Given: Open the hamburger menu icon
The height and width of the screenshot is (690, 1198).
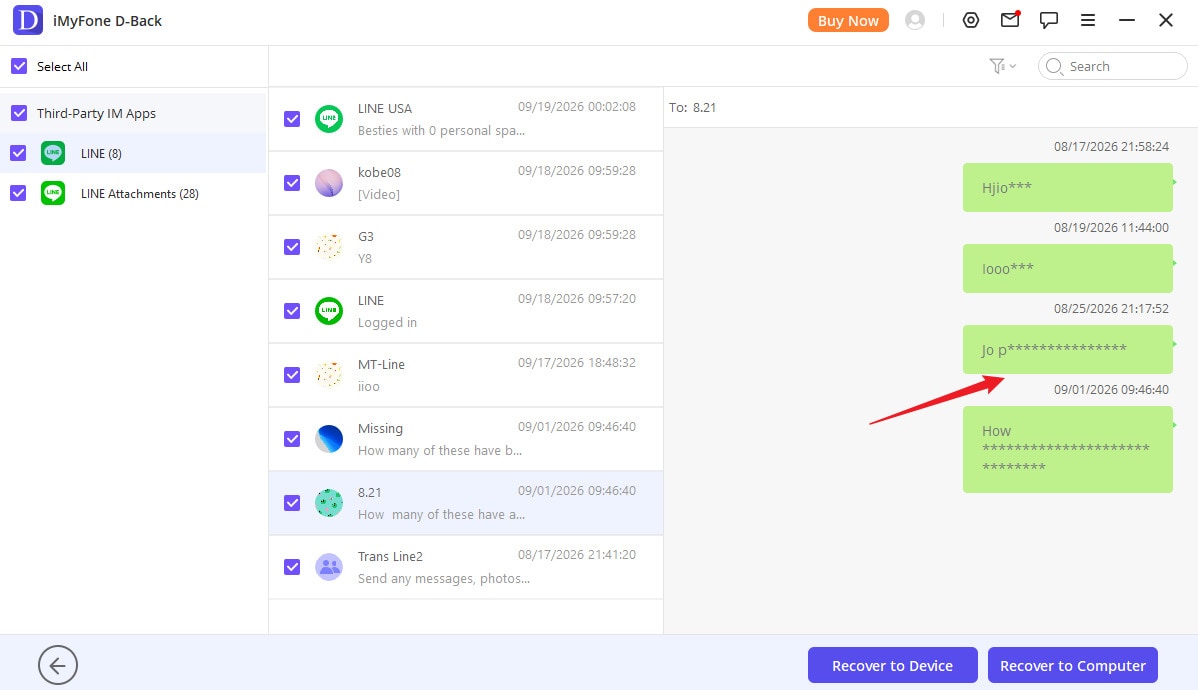Looking at the screenshot, I should click(1088, 21).
